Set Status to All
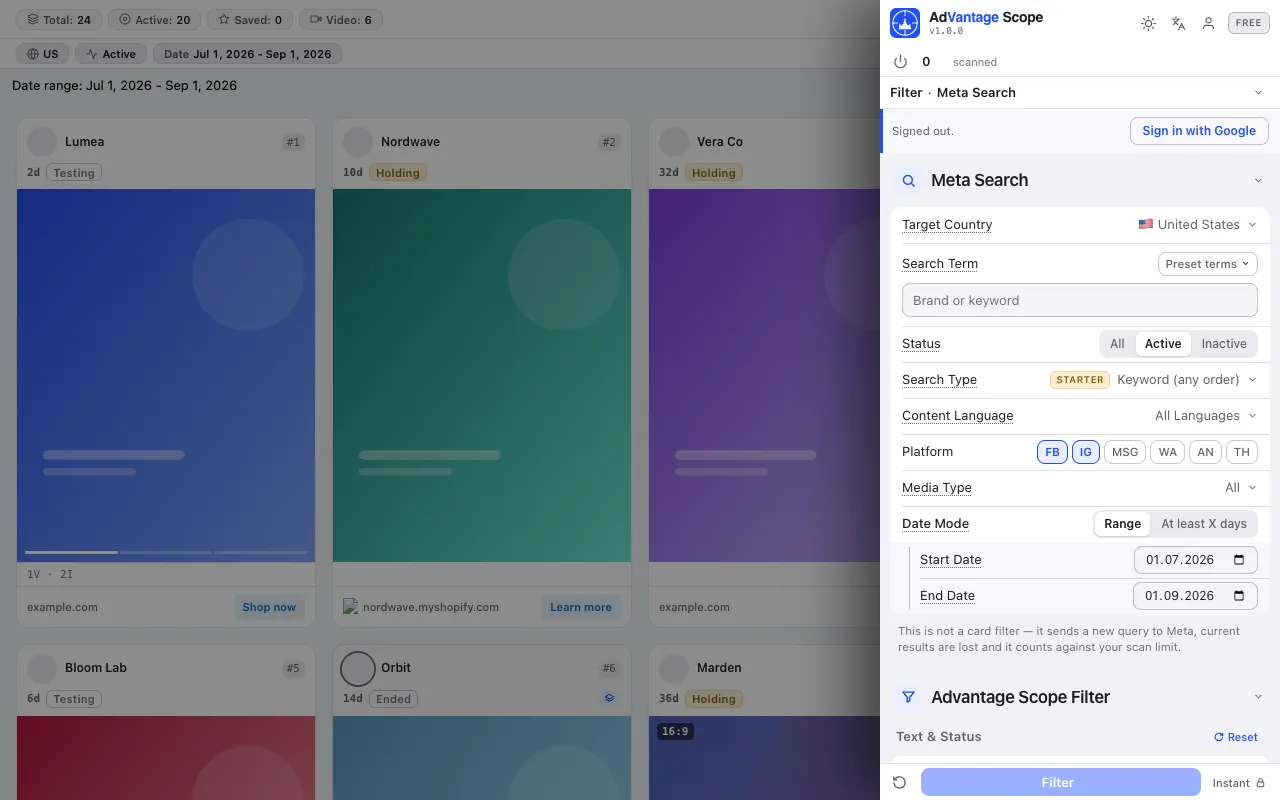This screenshot has height=800, width=1280. [1117, 344]
